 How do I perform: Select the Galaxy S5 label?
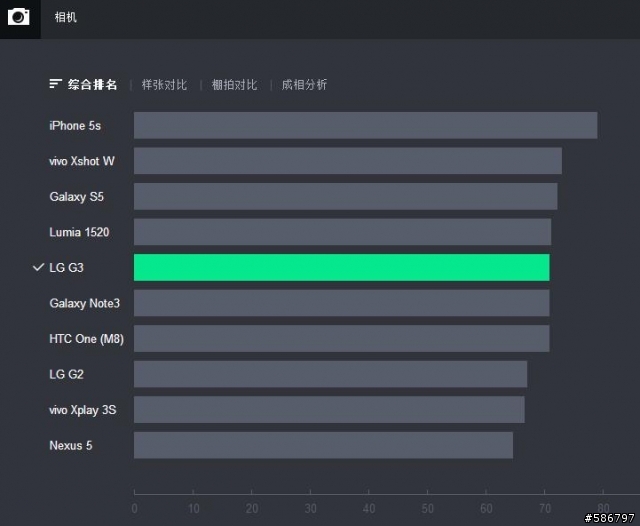(x=77, y=197)
